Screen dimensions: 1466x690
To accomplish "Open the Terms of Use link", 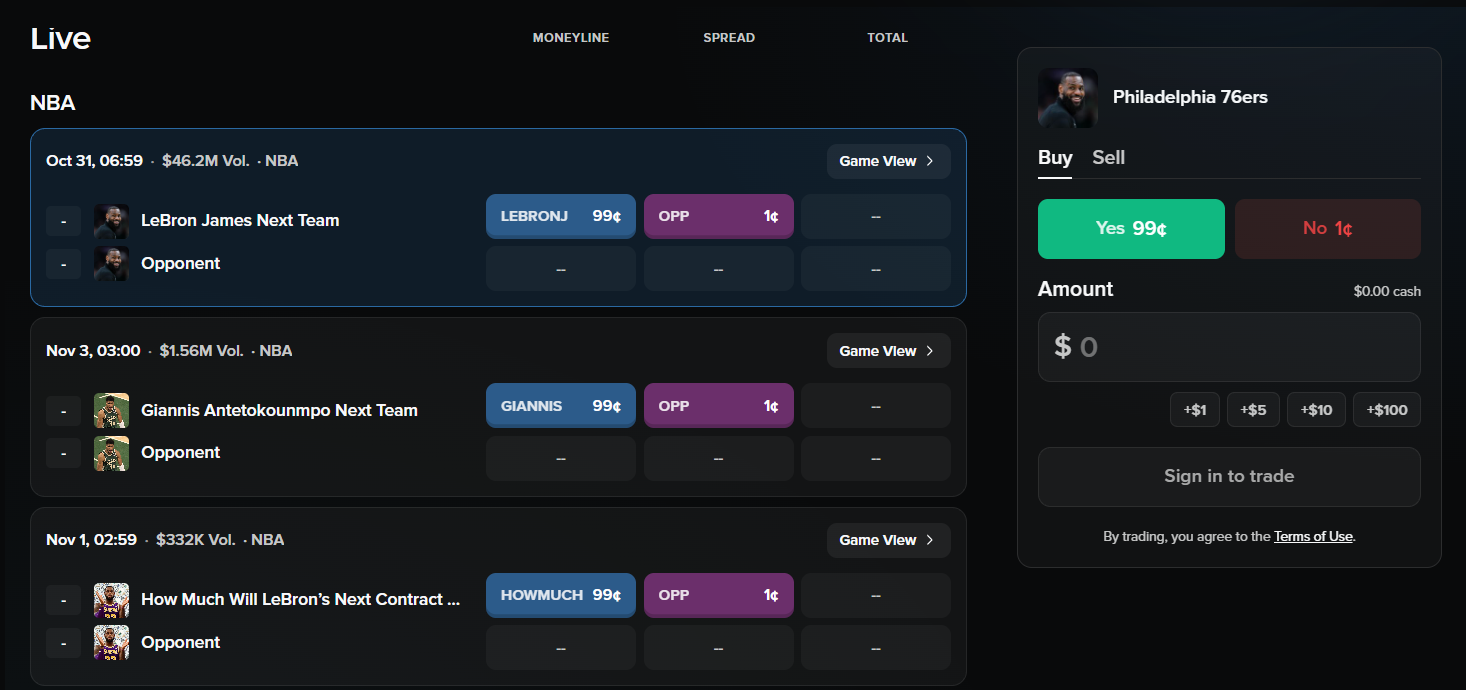I will pyautogui.click(x=1313, y=537).
